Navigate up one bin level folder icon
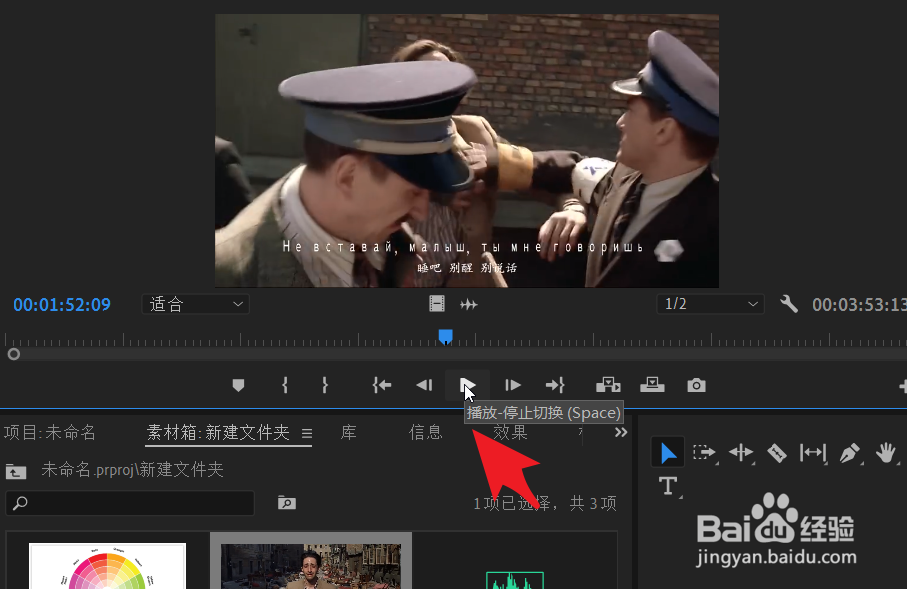 pyautogui.click(x=16, y=472)
